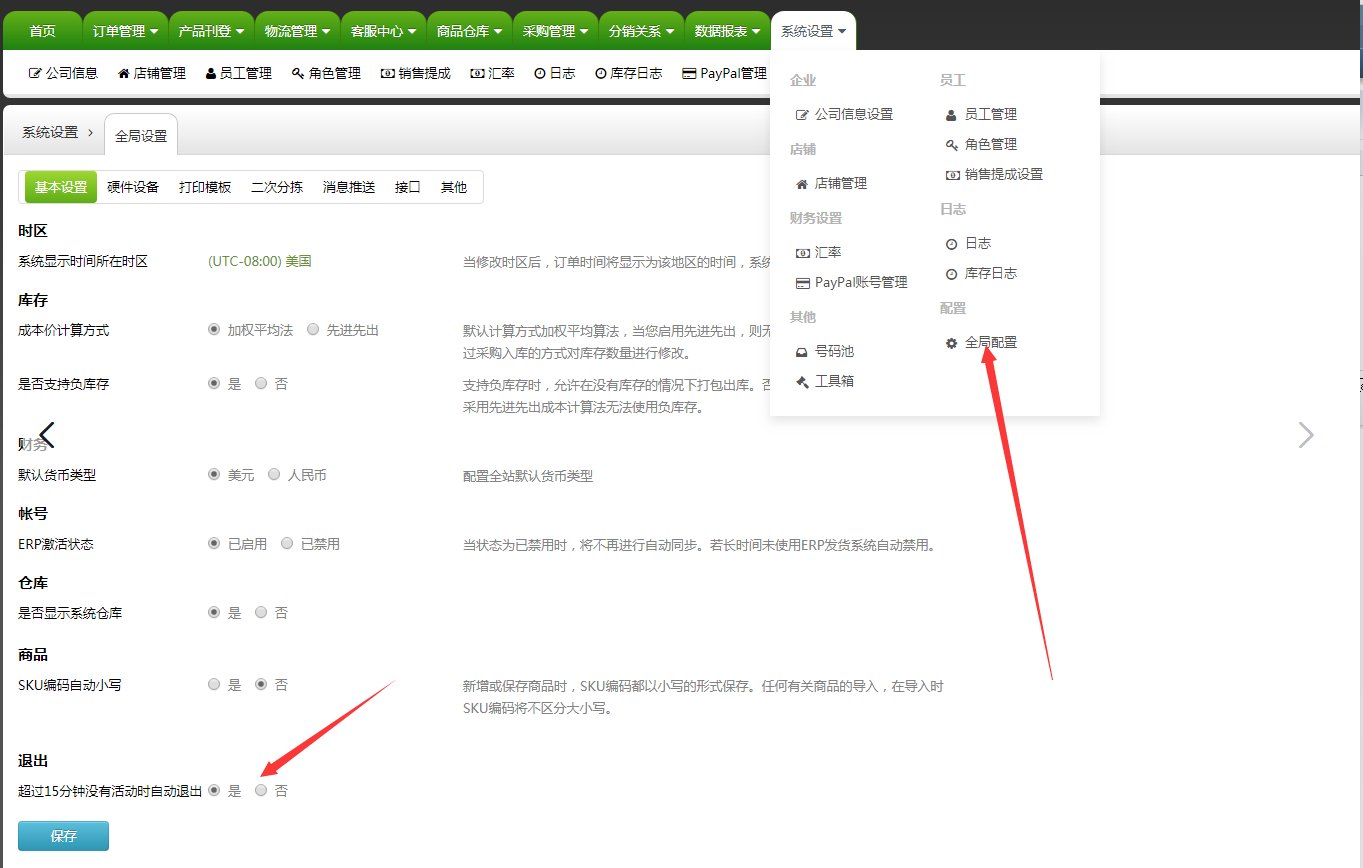Expand the 产品刊登 dropdown menu
This screenshot has width=1363, height=868.
click(x=211, y=31)
